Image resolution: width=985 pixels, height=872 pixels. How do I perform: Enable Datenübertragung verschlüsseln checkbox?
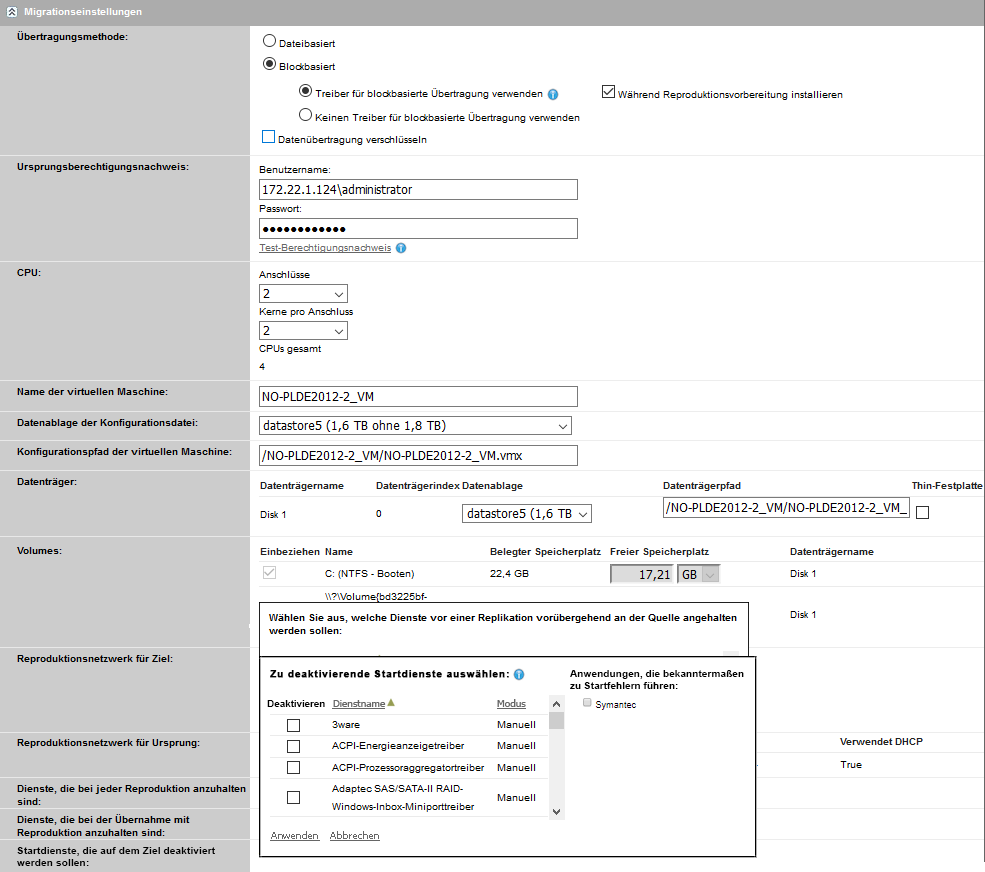(268, 138)
